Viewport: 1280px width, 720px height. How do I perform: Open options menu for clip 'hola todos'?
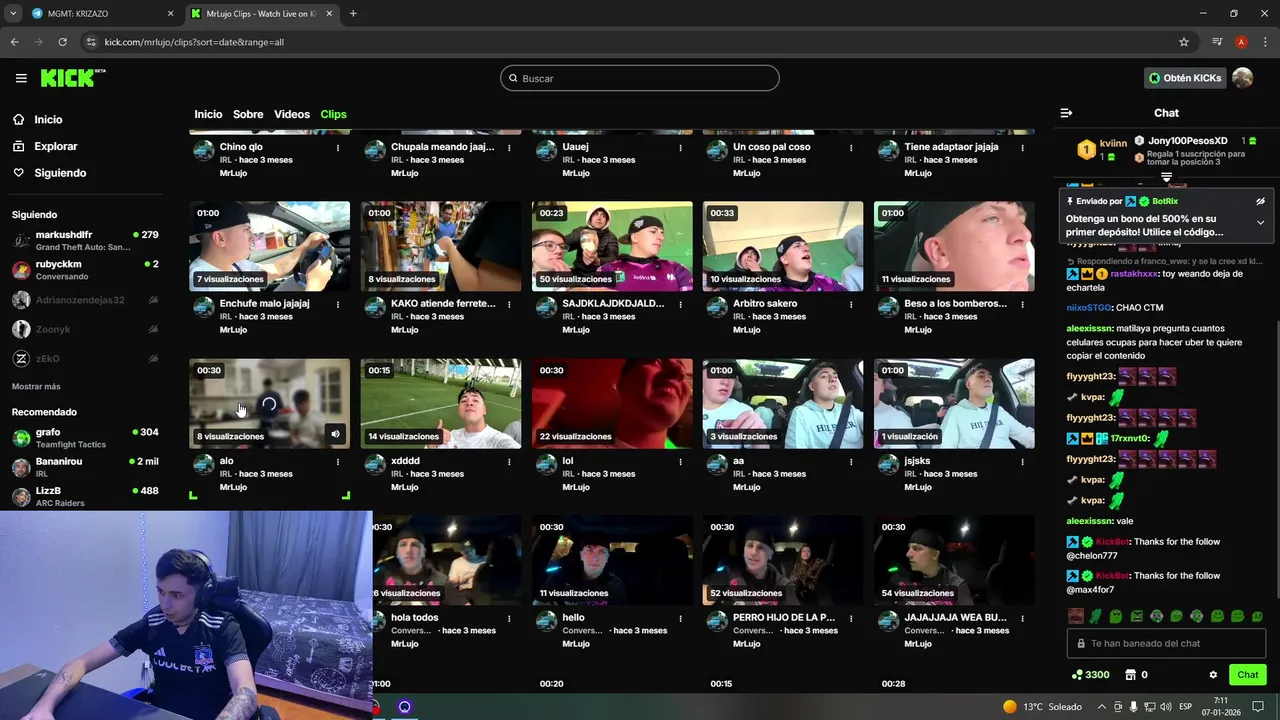click(x=509, y=618)
